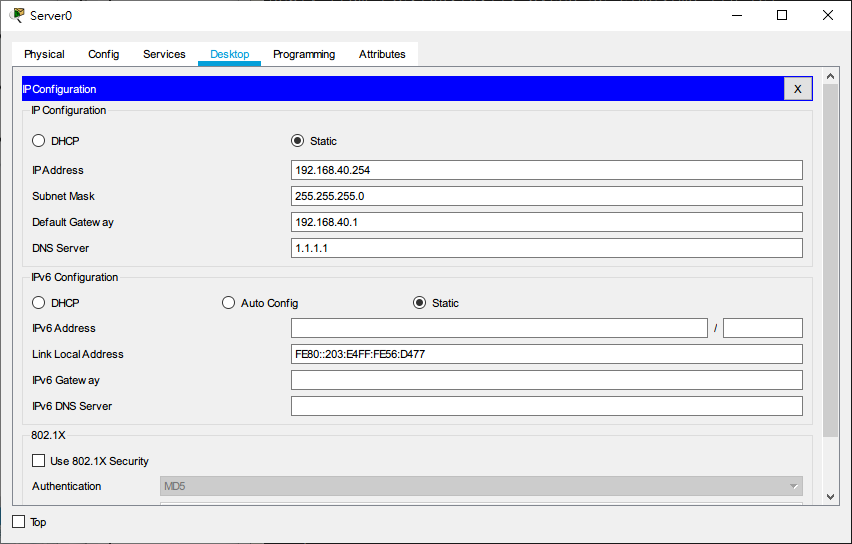Choose IPv6 Auto Config radio option
The width and height of the screenshot is (852, 544).
point(229,303)
